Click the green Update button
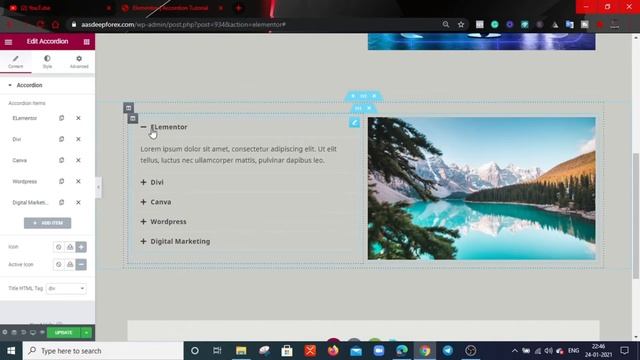Screen dimensions: 640x360 (x=64, y=333)
